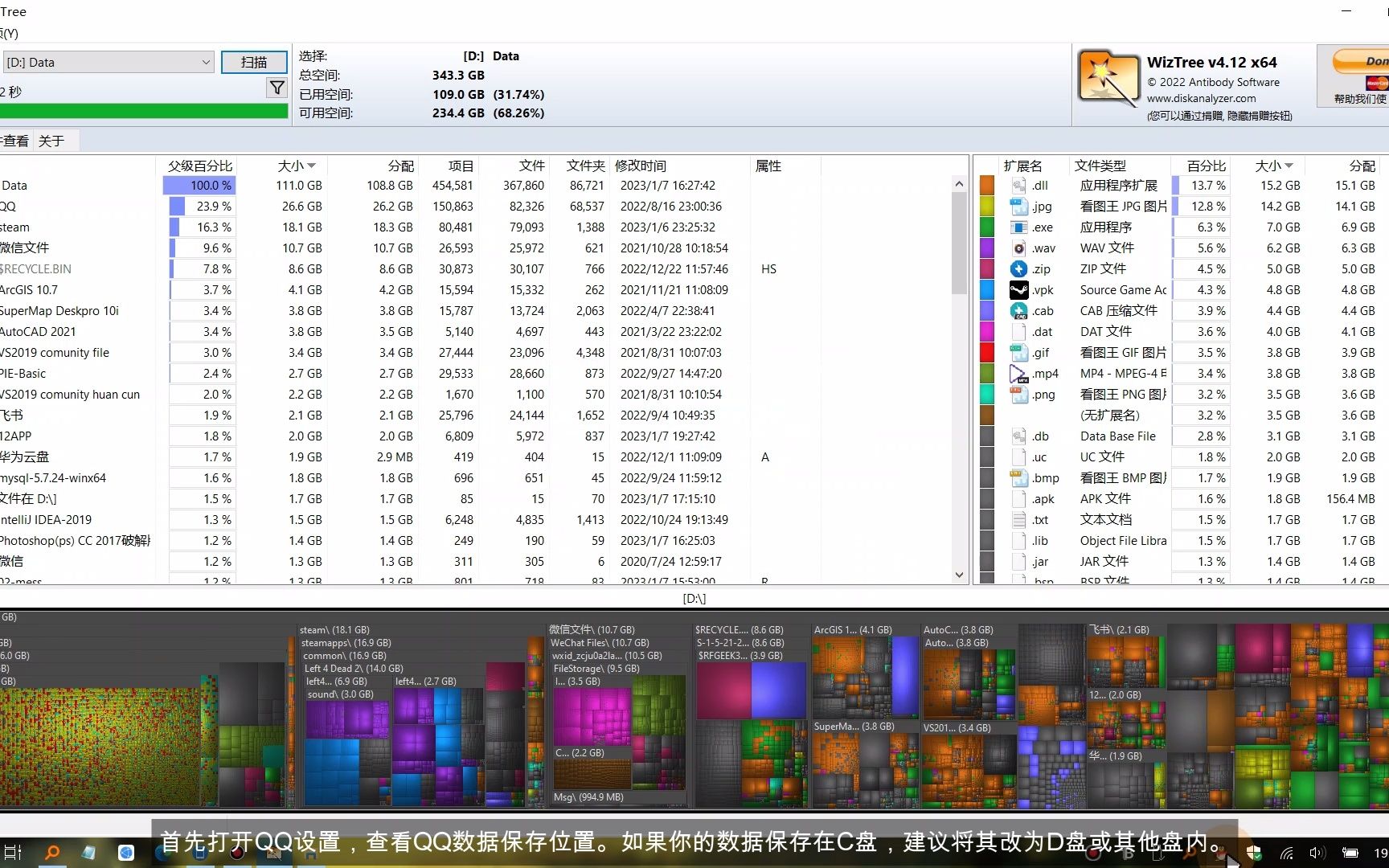The height and width of the screenshot is (868, 1389).
Task: Click the WizTree wizard logo icon
Action: (1108, 77)
